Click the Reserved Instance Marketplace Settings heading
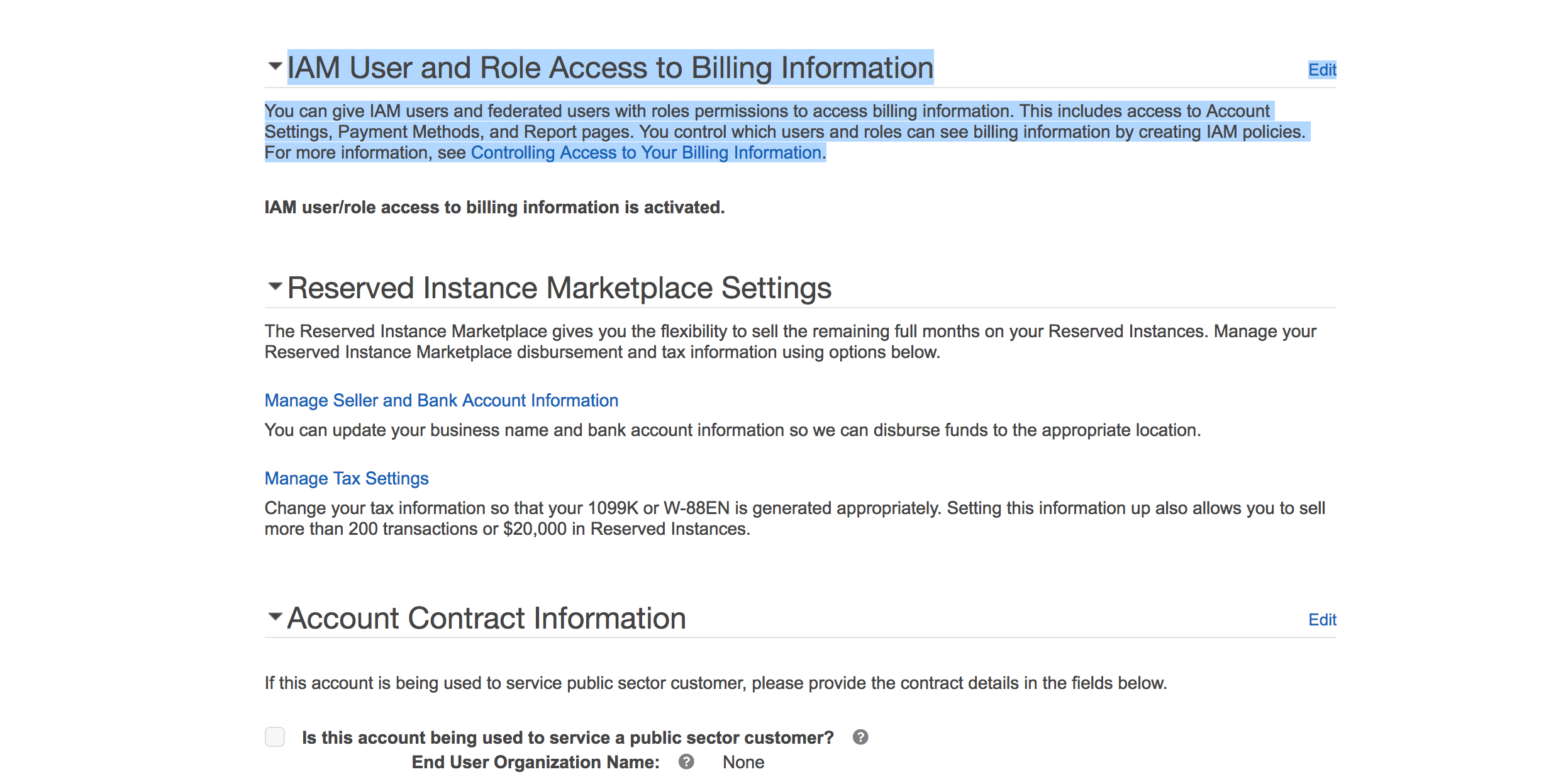The width and height of the screenshot is (1568, 784). click(x=559, y=288)
